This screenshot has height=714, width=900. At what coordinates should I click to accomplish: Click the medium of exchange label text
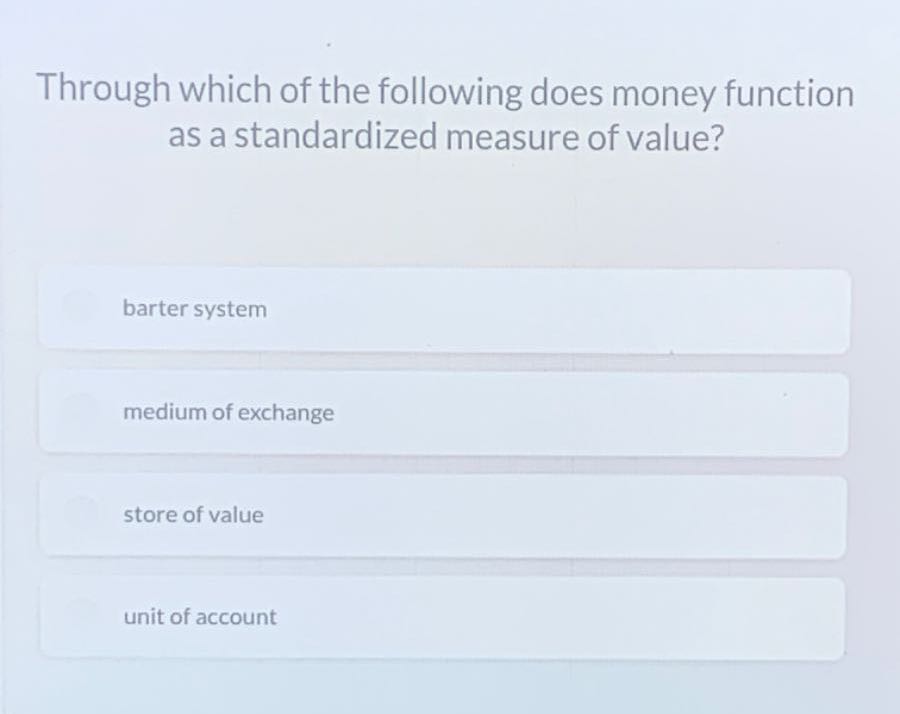point(228,413)
